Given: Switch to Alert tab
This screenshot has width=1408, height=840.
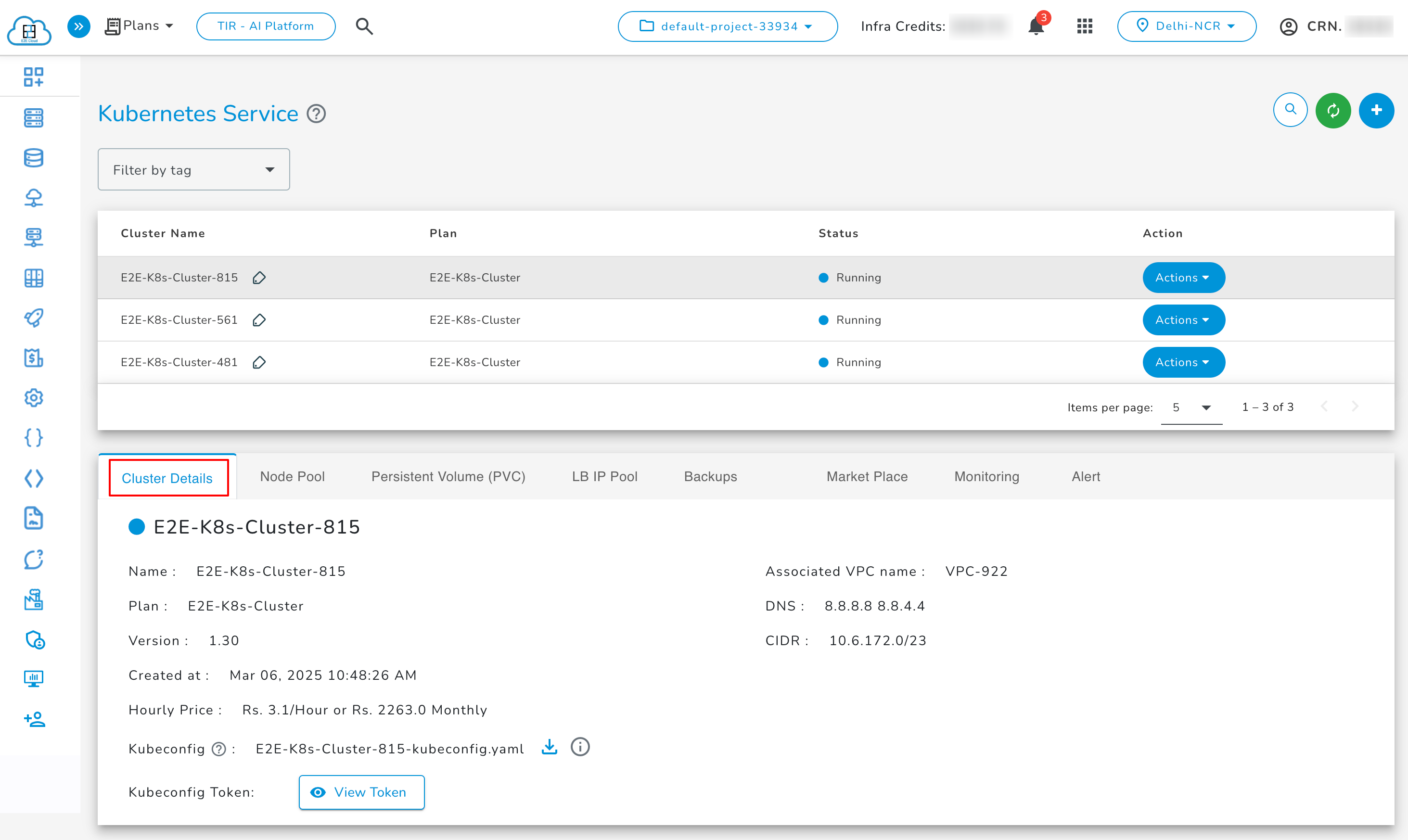Looking at the screenshot, I should point(1085,477).
